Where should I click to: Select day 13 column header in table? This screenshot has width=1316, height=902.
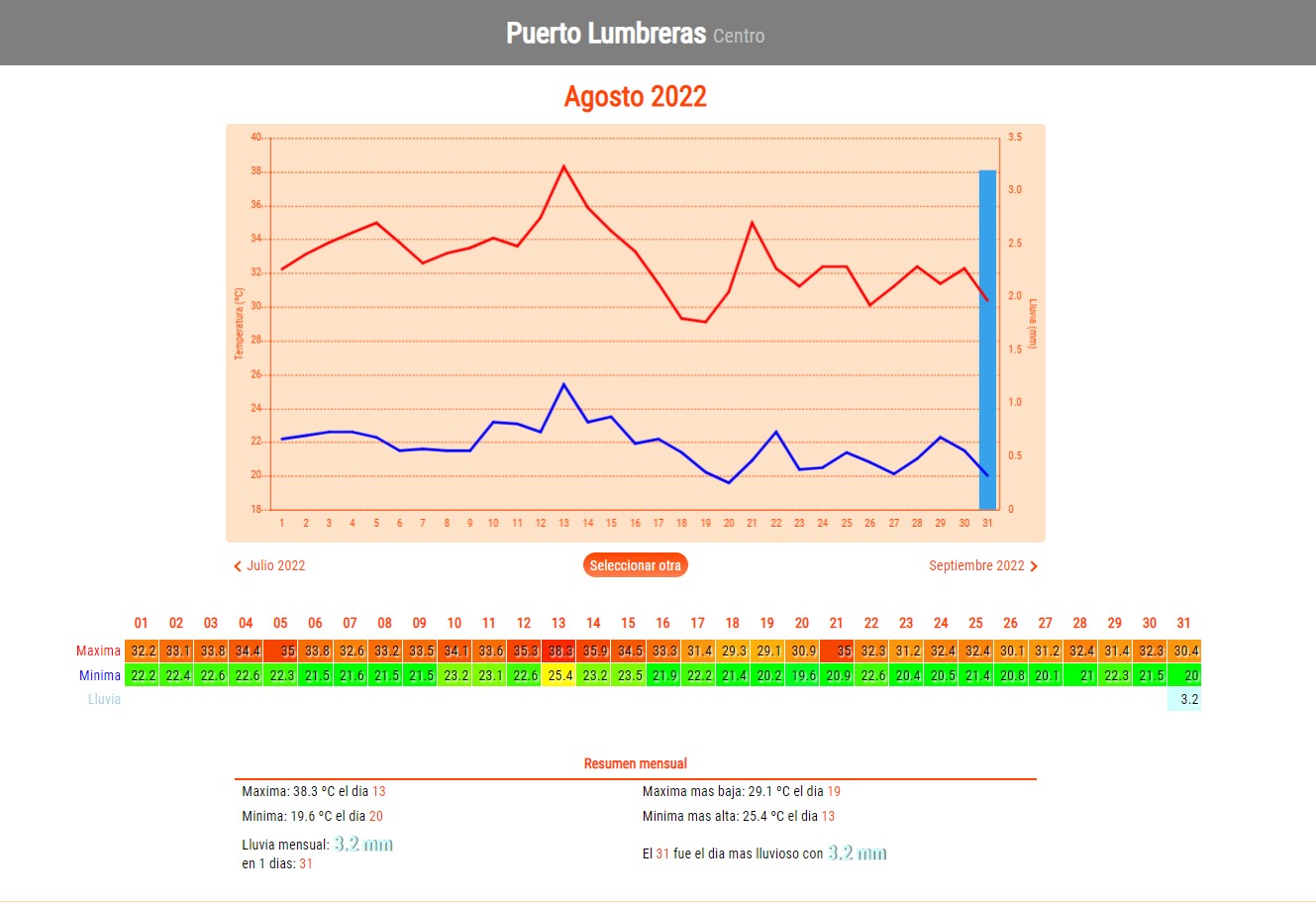coord(558,623)
